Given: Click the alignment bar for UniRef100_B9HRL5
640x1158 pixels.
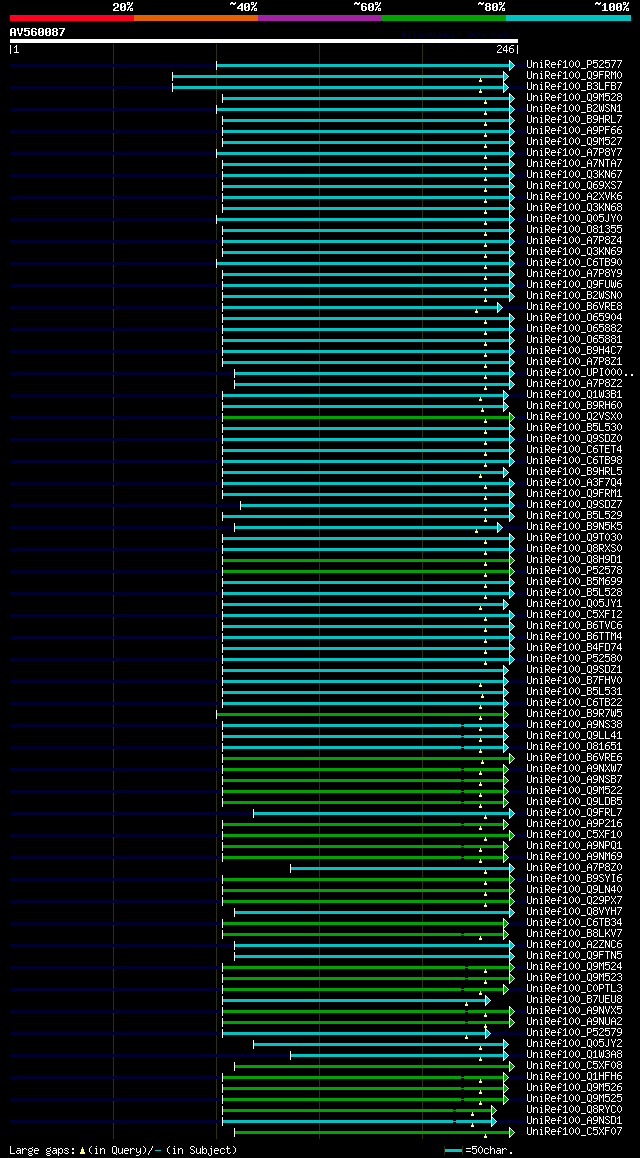Looking at the screenshot, I should (364, 472).
